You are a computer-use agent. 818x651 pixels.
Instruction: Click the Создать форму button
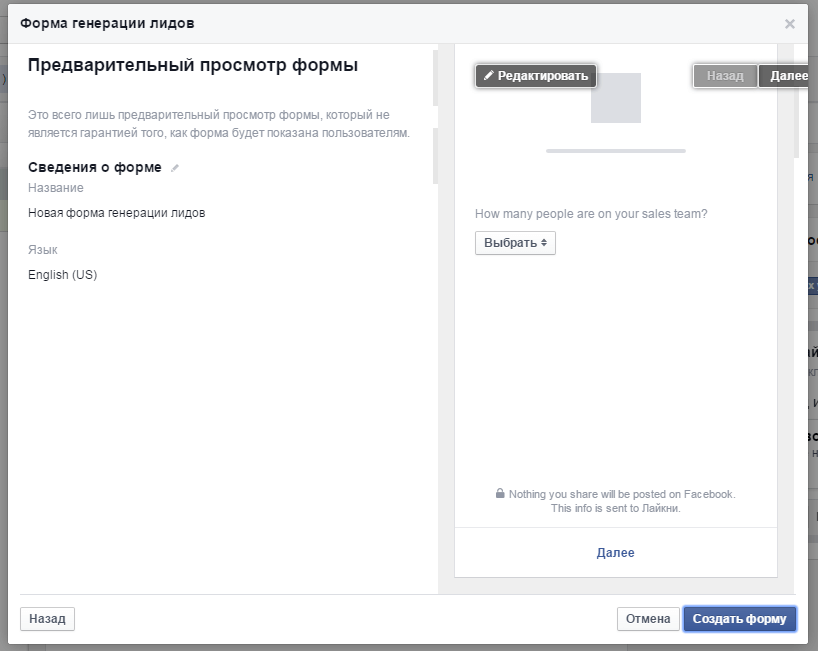pyautogui.click(x=739, y=619)
